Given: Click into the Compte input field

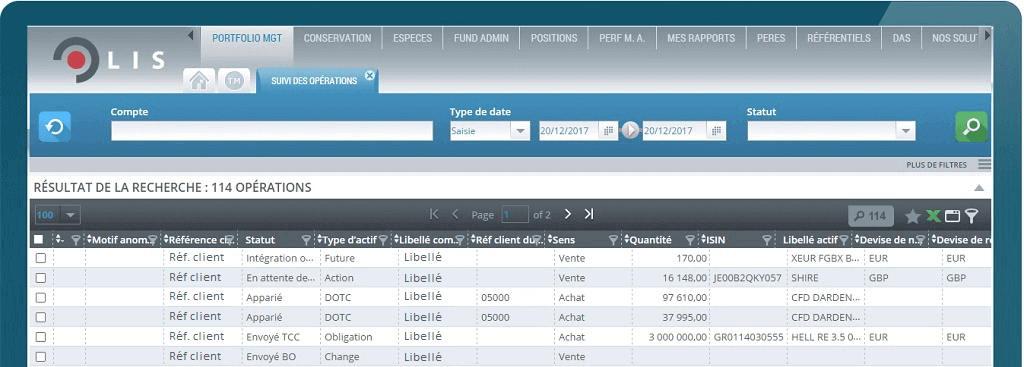Looking at the screenshot, I should (272, 131).
